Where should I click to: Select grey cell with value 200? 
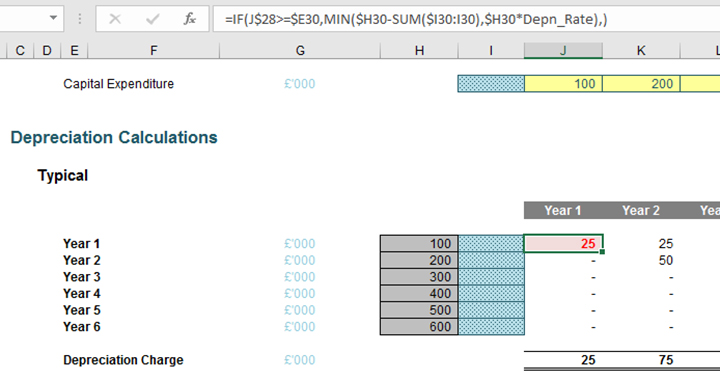click(419, 260)
